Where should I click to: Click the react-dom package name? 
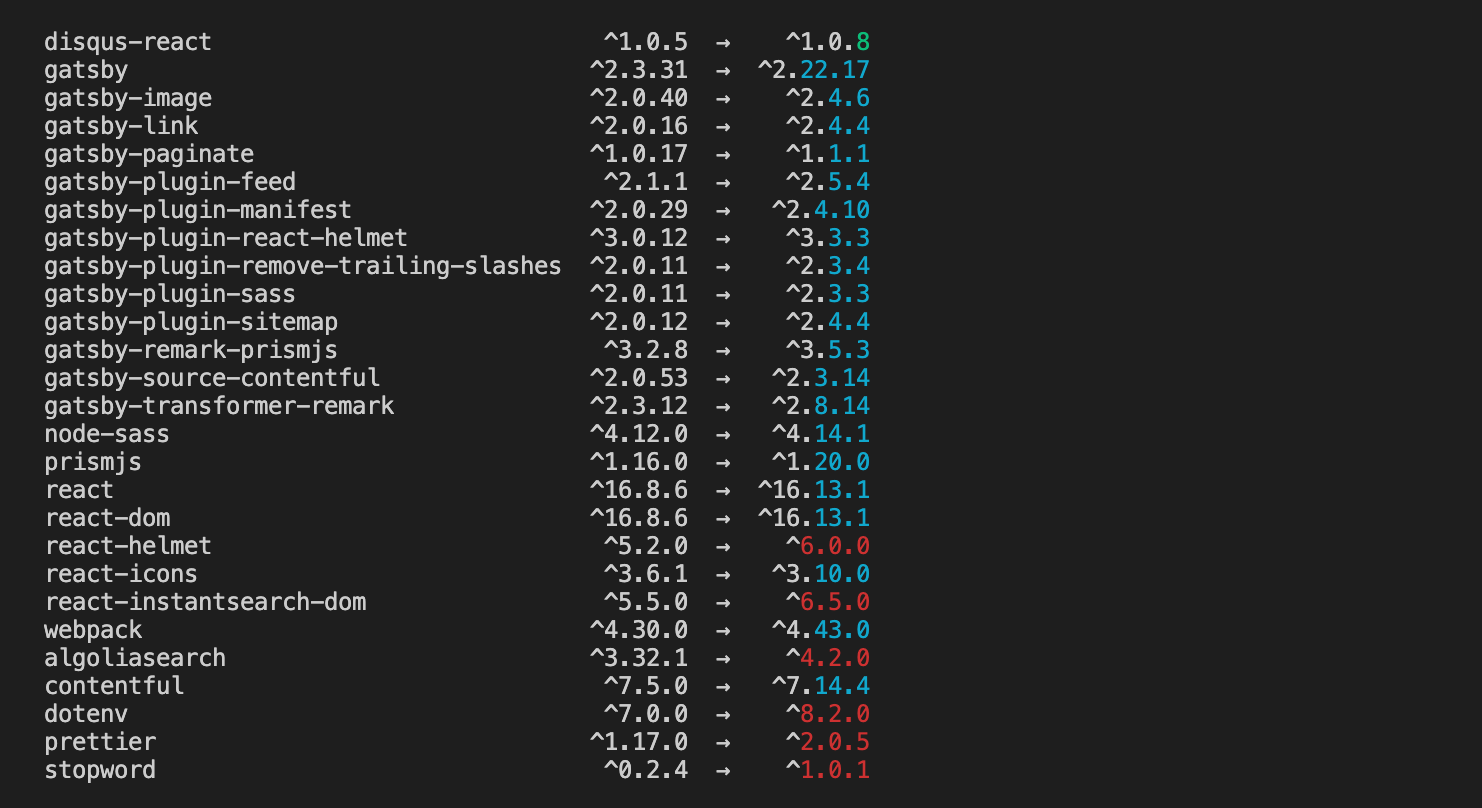tap(107, 518)
